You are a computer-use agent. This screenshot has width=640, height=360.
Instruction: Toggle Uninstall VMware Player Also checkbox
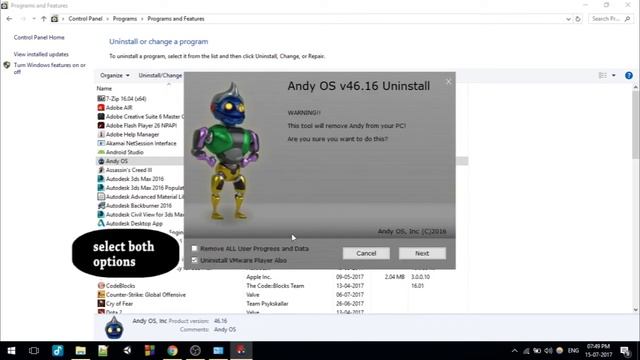click(x=195, y=260)
